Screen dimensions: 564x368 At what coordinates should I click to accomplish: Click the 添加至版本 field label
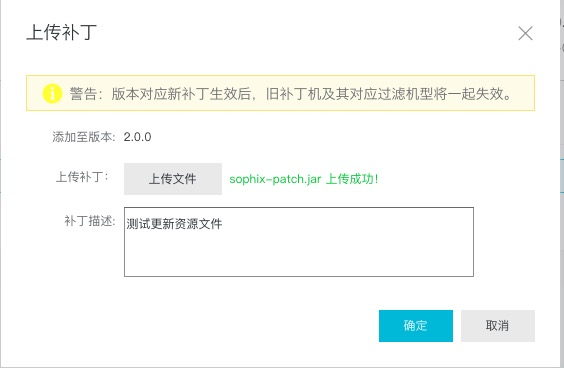point(83,137)
